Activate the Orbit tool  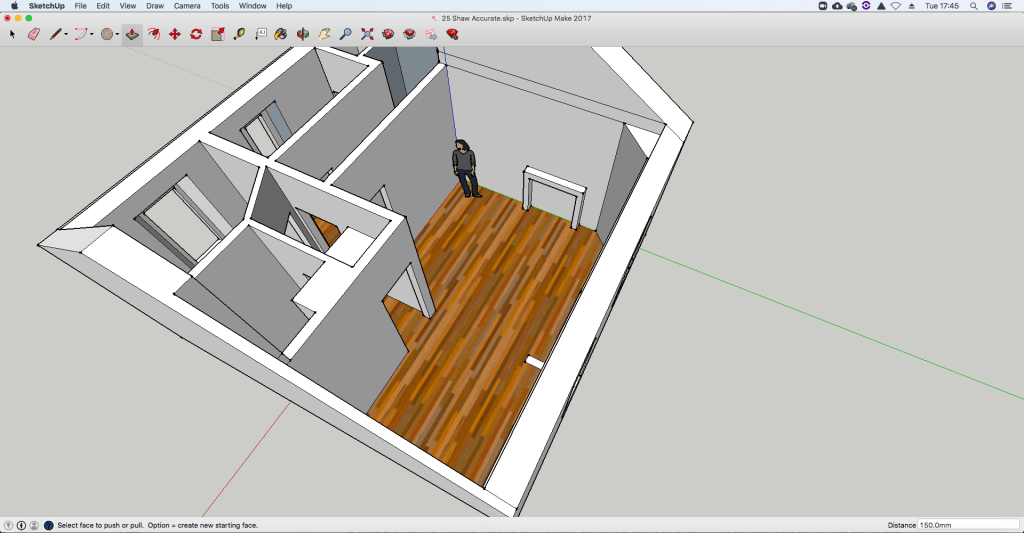[x=302, y=34]
